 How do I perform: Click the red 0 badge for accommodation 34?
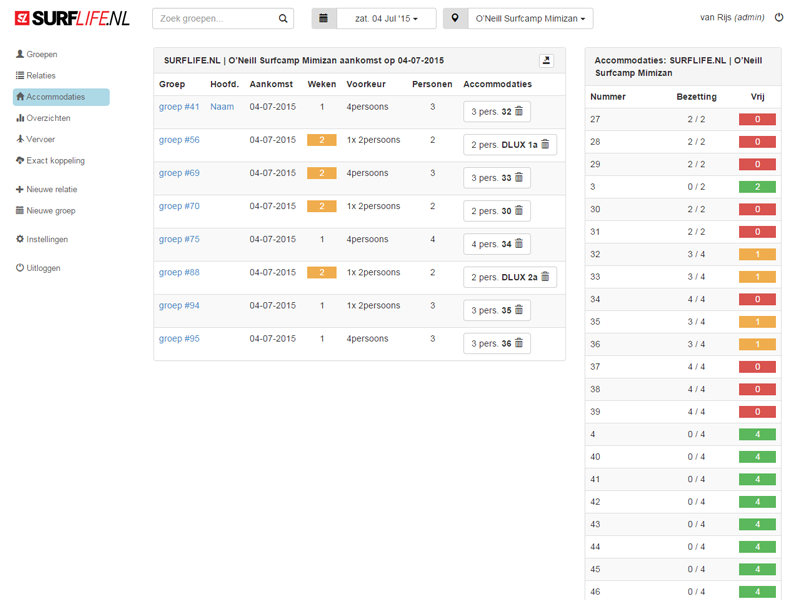pos(757,299)
